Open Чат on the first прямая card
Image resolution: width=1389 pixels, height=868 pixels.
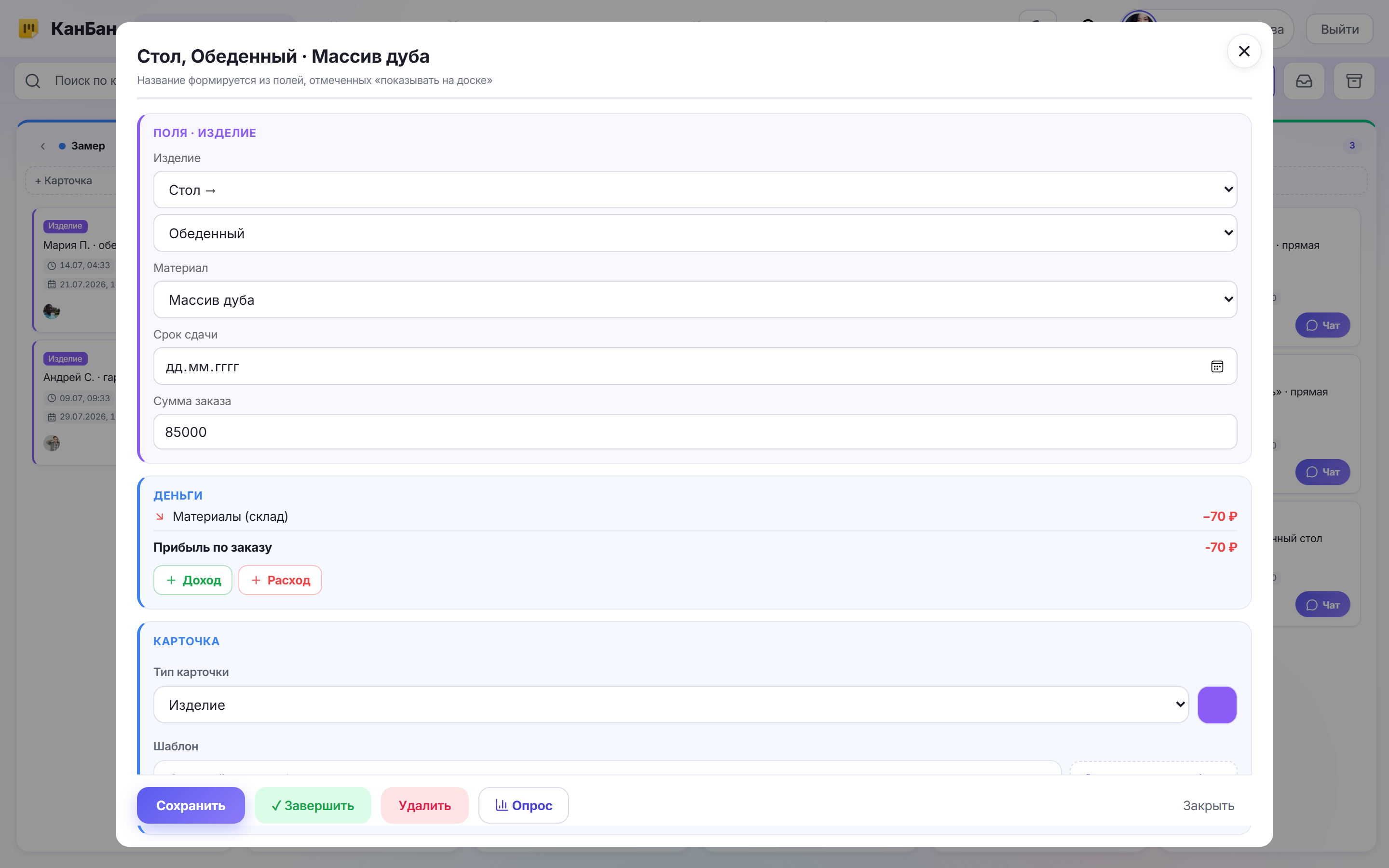click(x=1322, y=325)
